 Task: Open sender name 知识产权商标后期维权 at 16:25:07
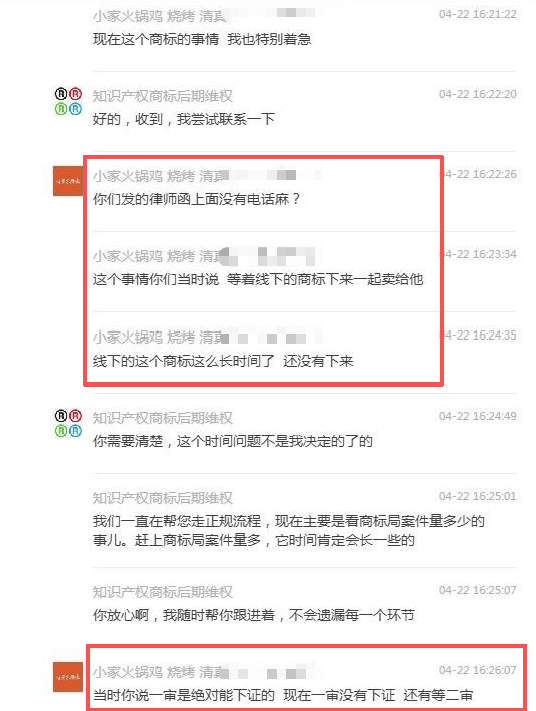(x=163, y=592)
